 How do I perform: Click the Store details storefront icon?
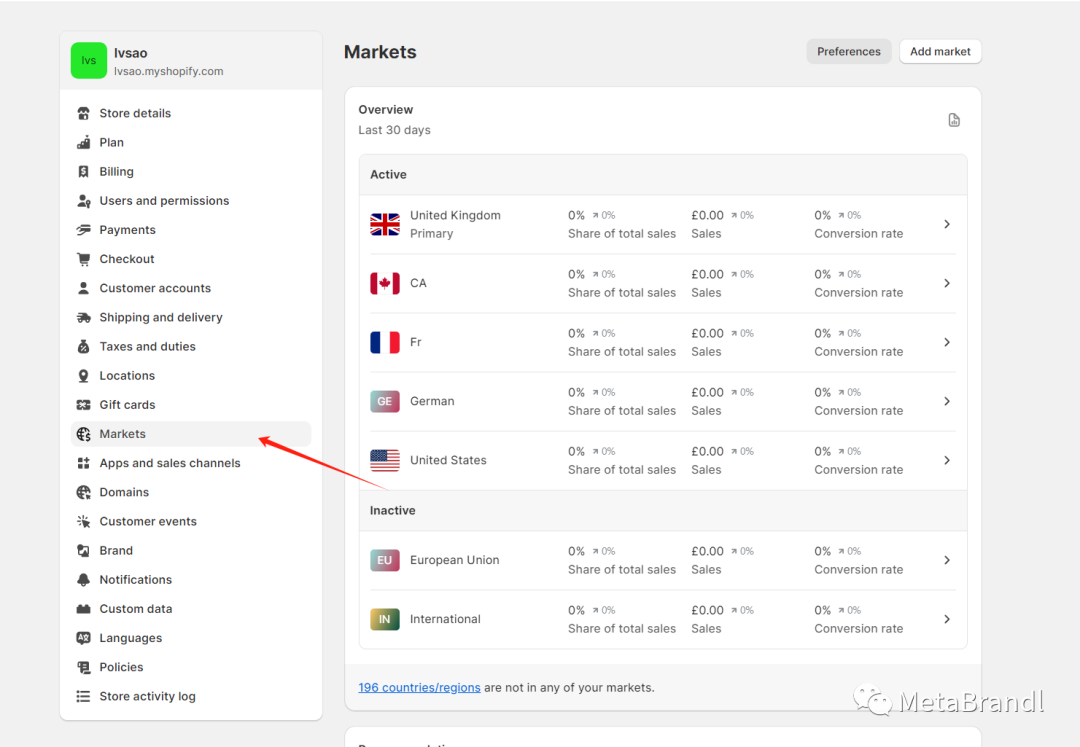(83, 113)
